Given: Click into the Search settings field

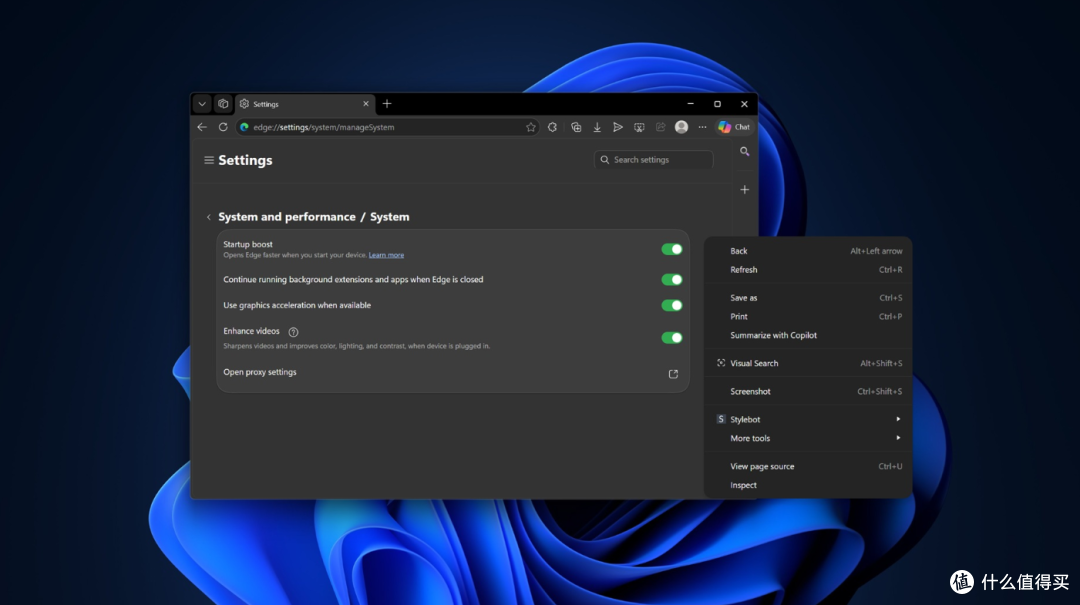Looking at the screenshot, I should (654, 160).
